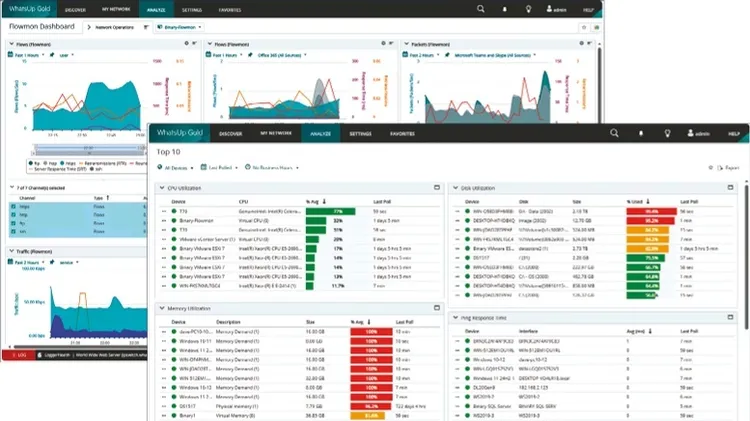750x421 pixels.
Task: Sort Disk table by % Used arrow
Action: [x=648, y=201]
